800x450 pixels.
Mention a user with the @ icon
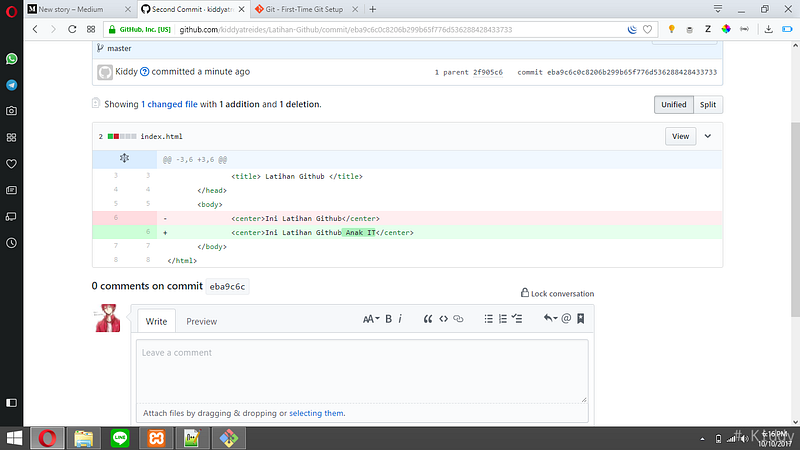pyautogui.click(x=566, y=319)
